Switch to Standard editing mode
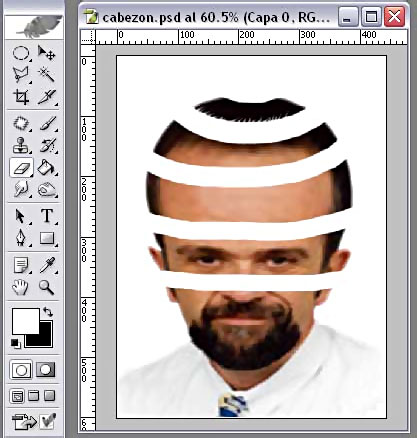 point(21,369)
